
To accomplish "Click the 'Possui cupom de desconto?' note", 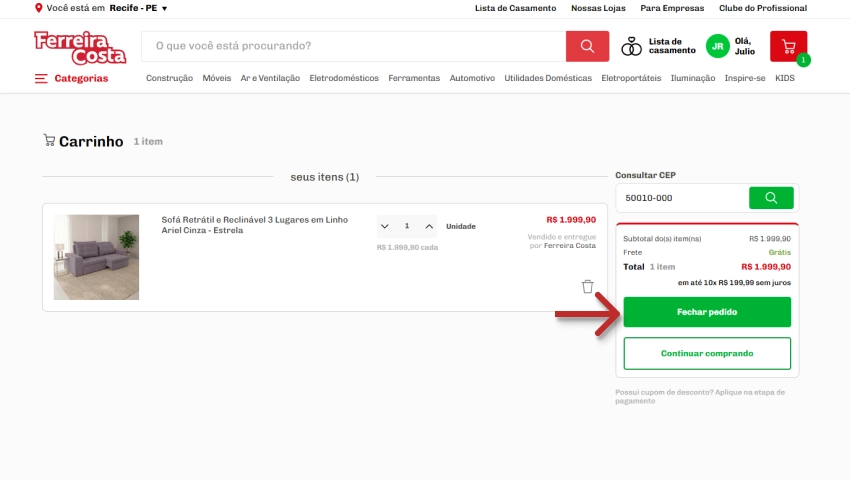I will coord(700,396).
